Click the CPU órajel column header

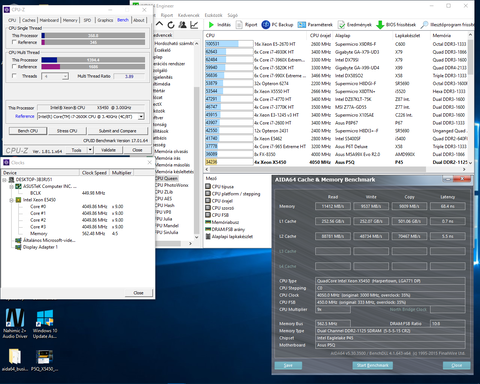click(x=320, y=35)
